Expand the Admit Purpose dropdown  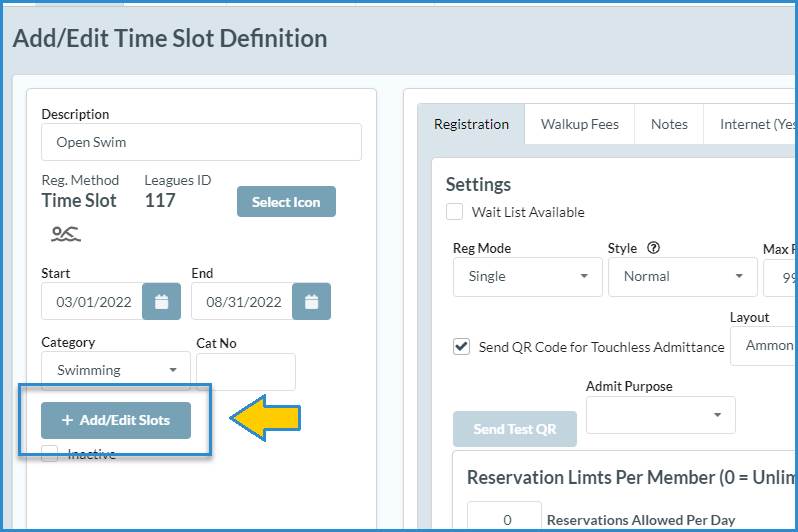(x=660, y=415)
